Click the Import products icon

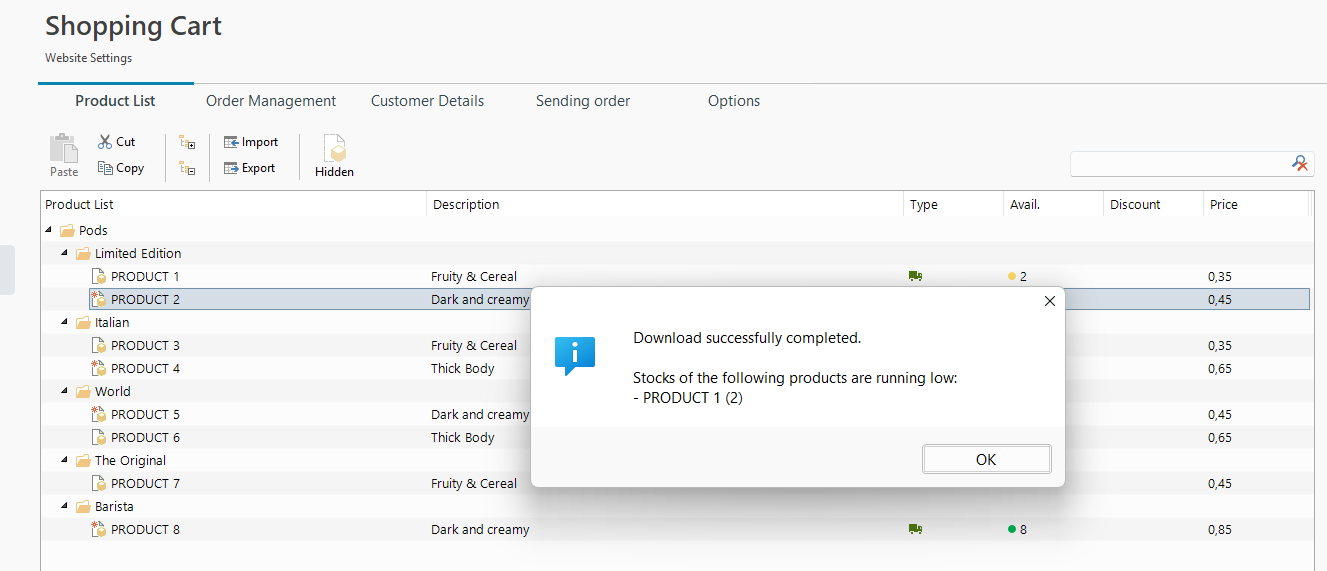231,142
